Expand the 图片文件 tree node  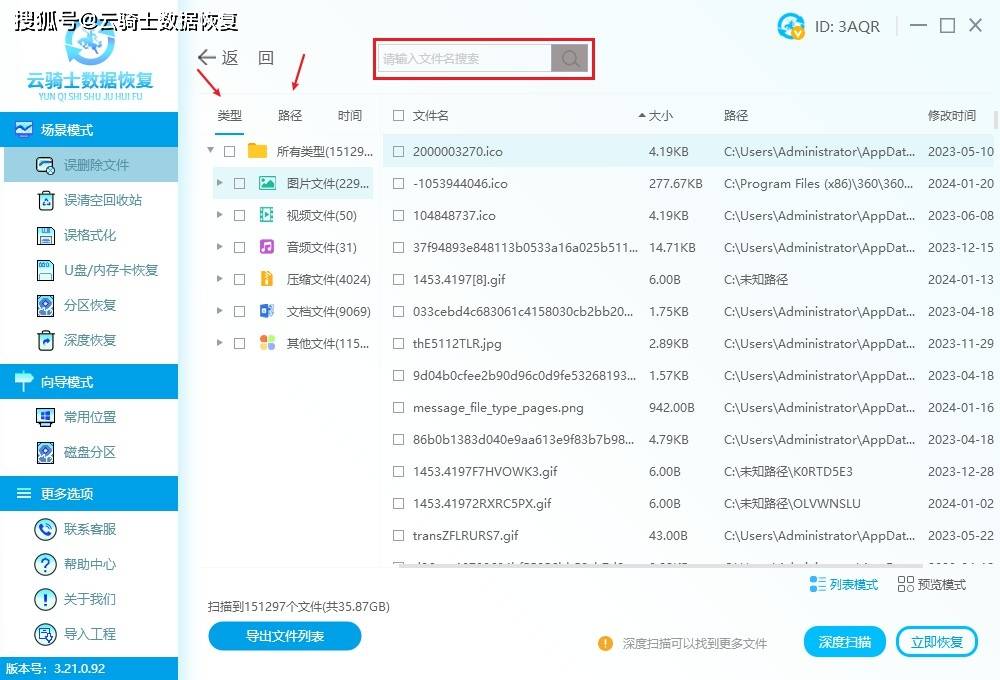pos(219,183)
